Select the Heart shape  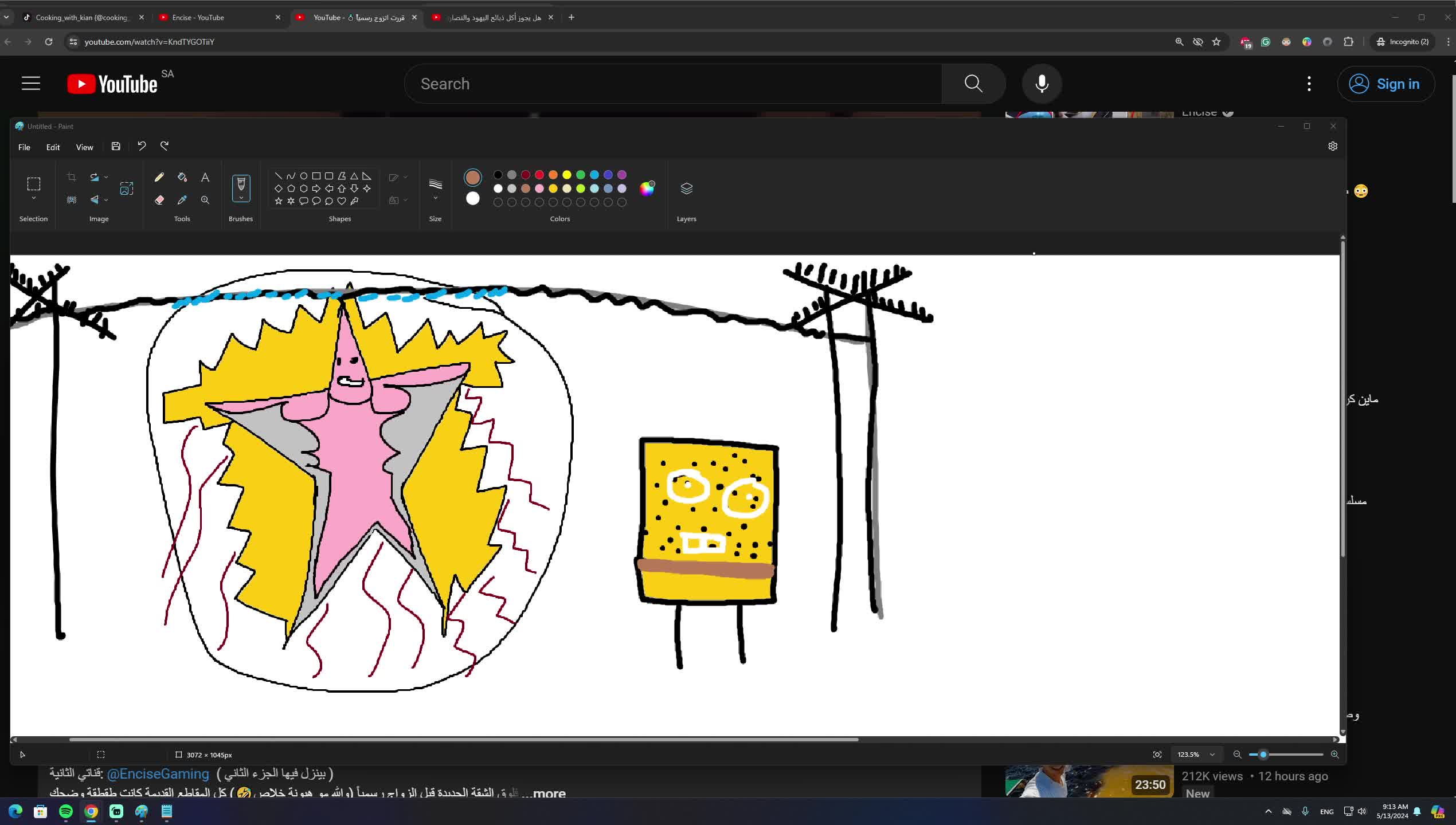pos(342,201)
